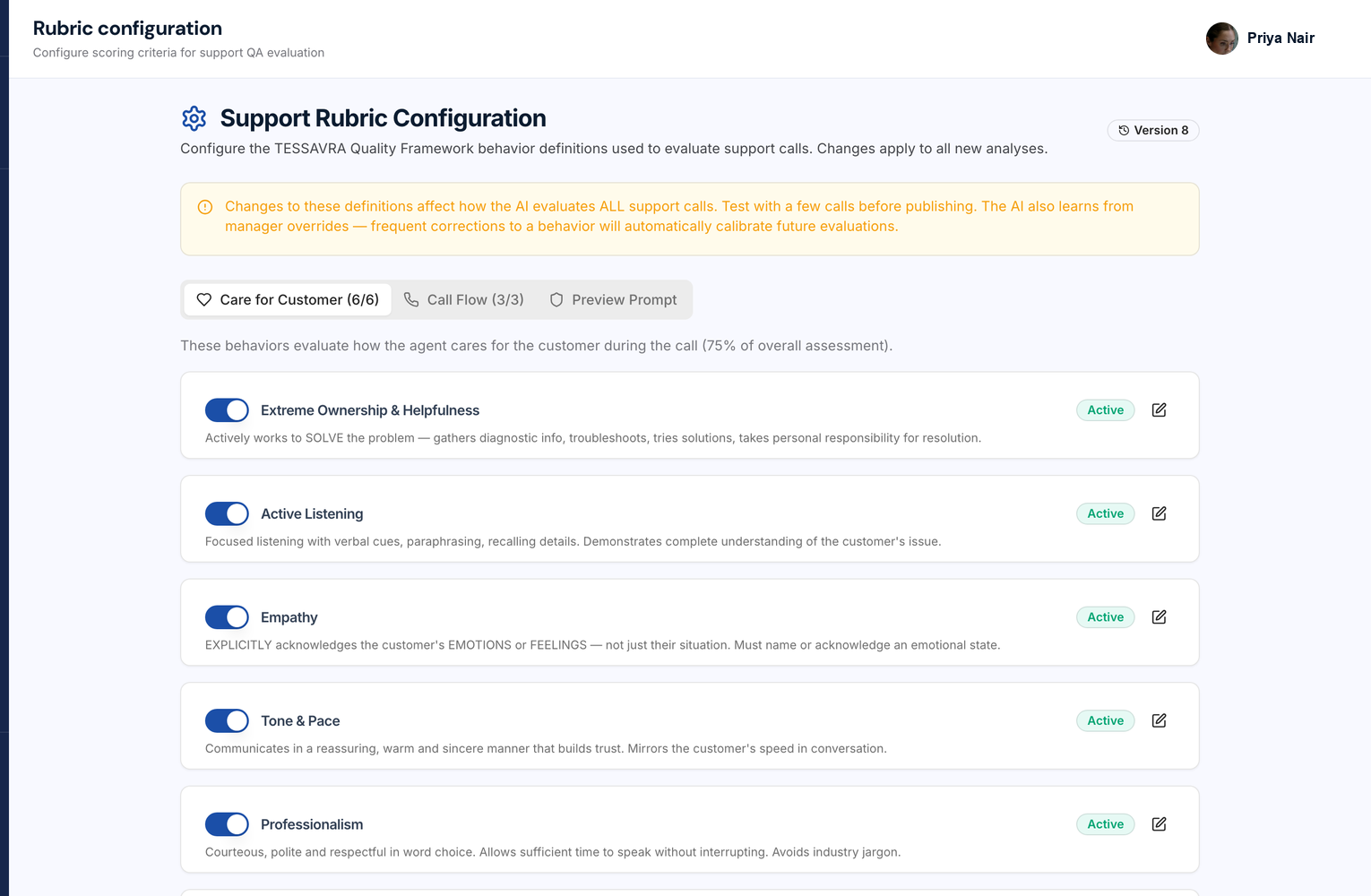
Task: Click the Active badge on Active Listening
Action: pos(1106,513)
